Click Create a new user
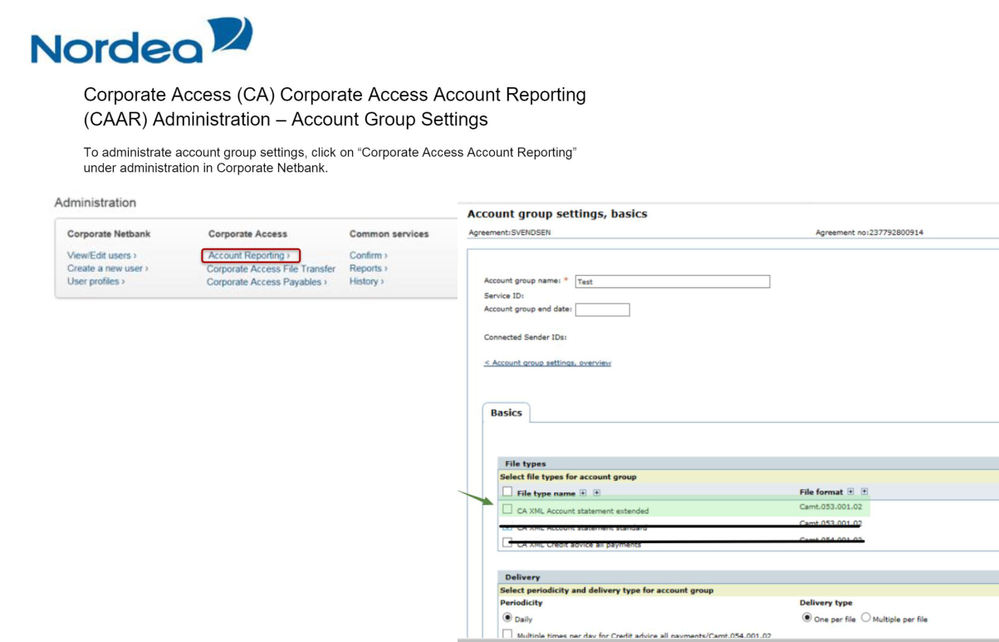 [x=108, y=268]
